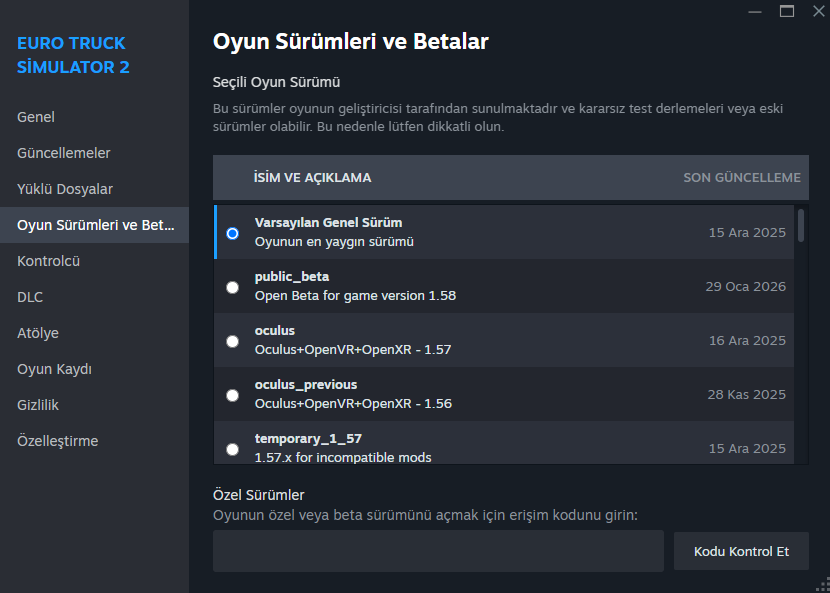Open Oyun Sürümleri ve Betalar section
830x593 pixels.
point(94,225)
